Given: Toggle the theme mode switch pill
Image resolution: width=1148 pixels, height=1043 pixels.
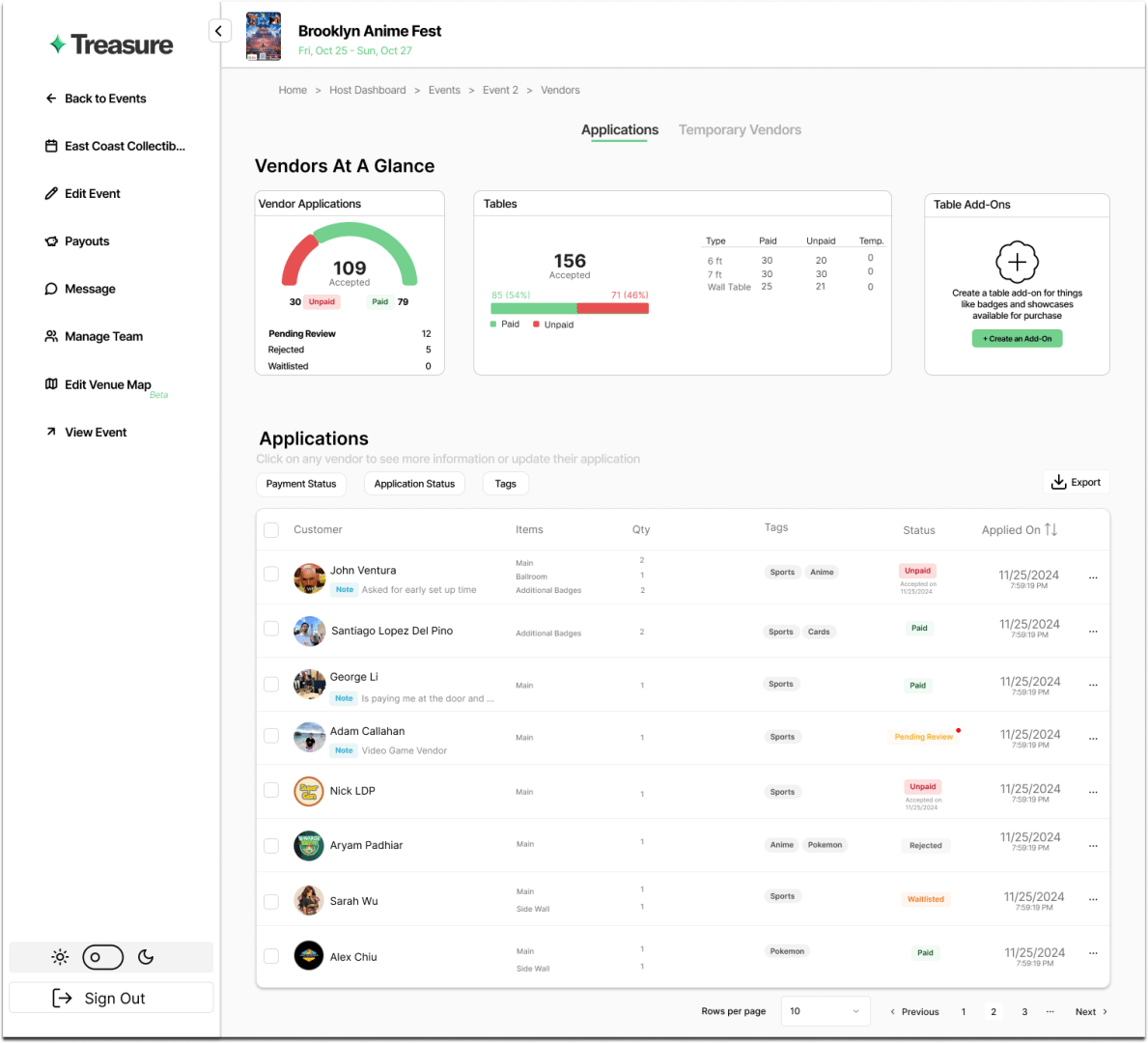Looking at the screenshot, I should (x=102, y=957).
